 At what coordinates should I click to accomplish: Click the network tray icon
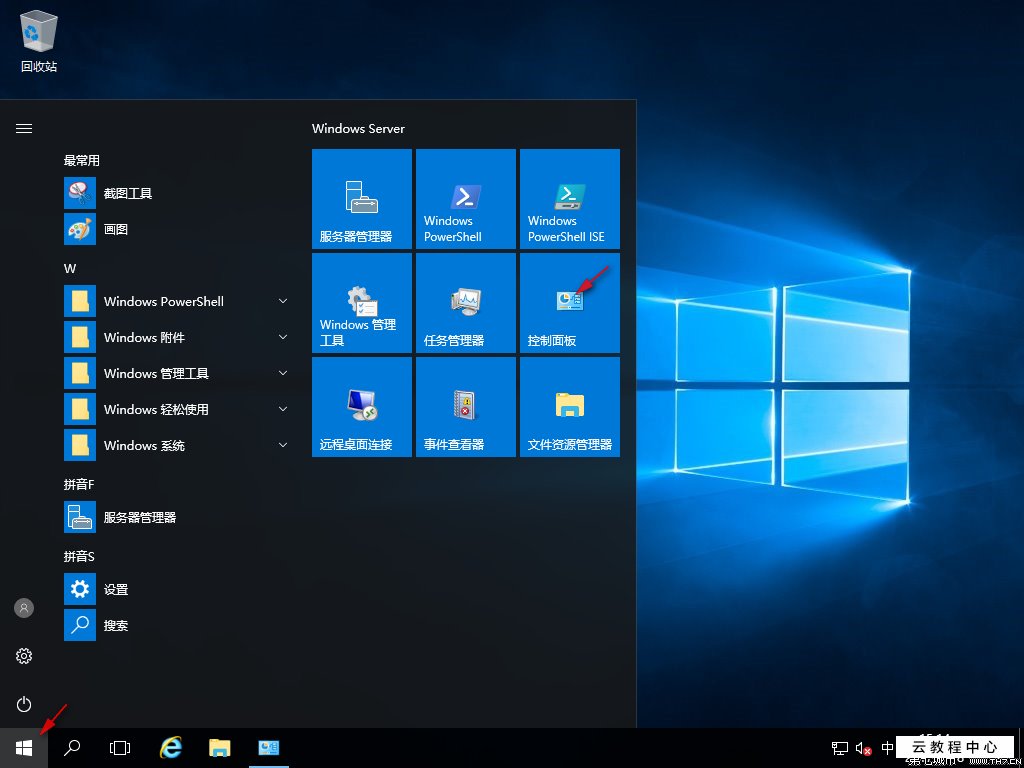click(x=840, y=748)
